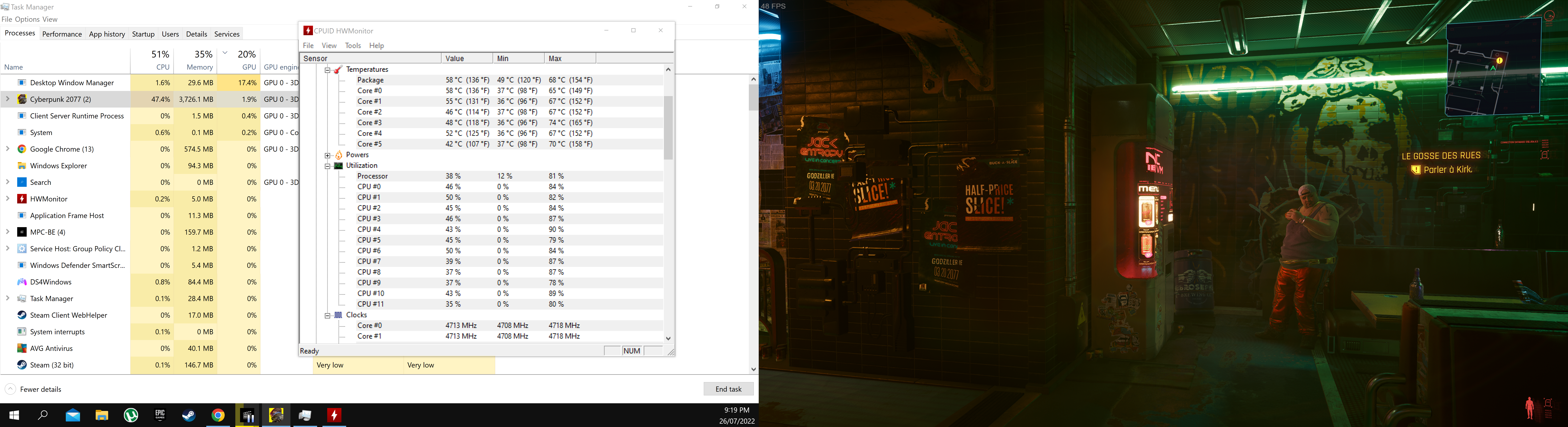1568x427 pixels.
Task: Click the Steam (32 bit) process icon
Action: [x=22, y=365]
